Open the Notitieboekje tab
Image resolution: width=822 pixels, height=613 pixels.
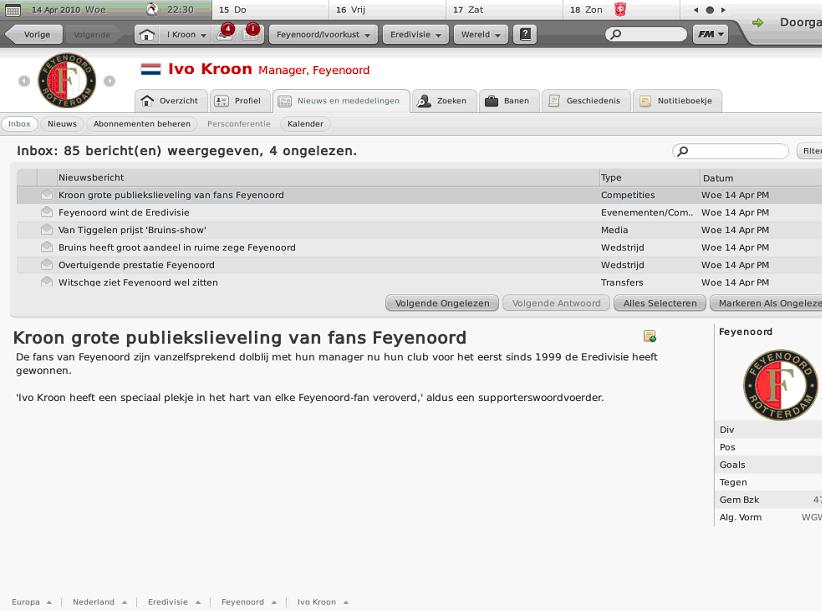click(677, 101)
